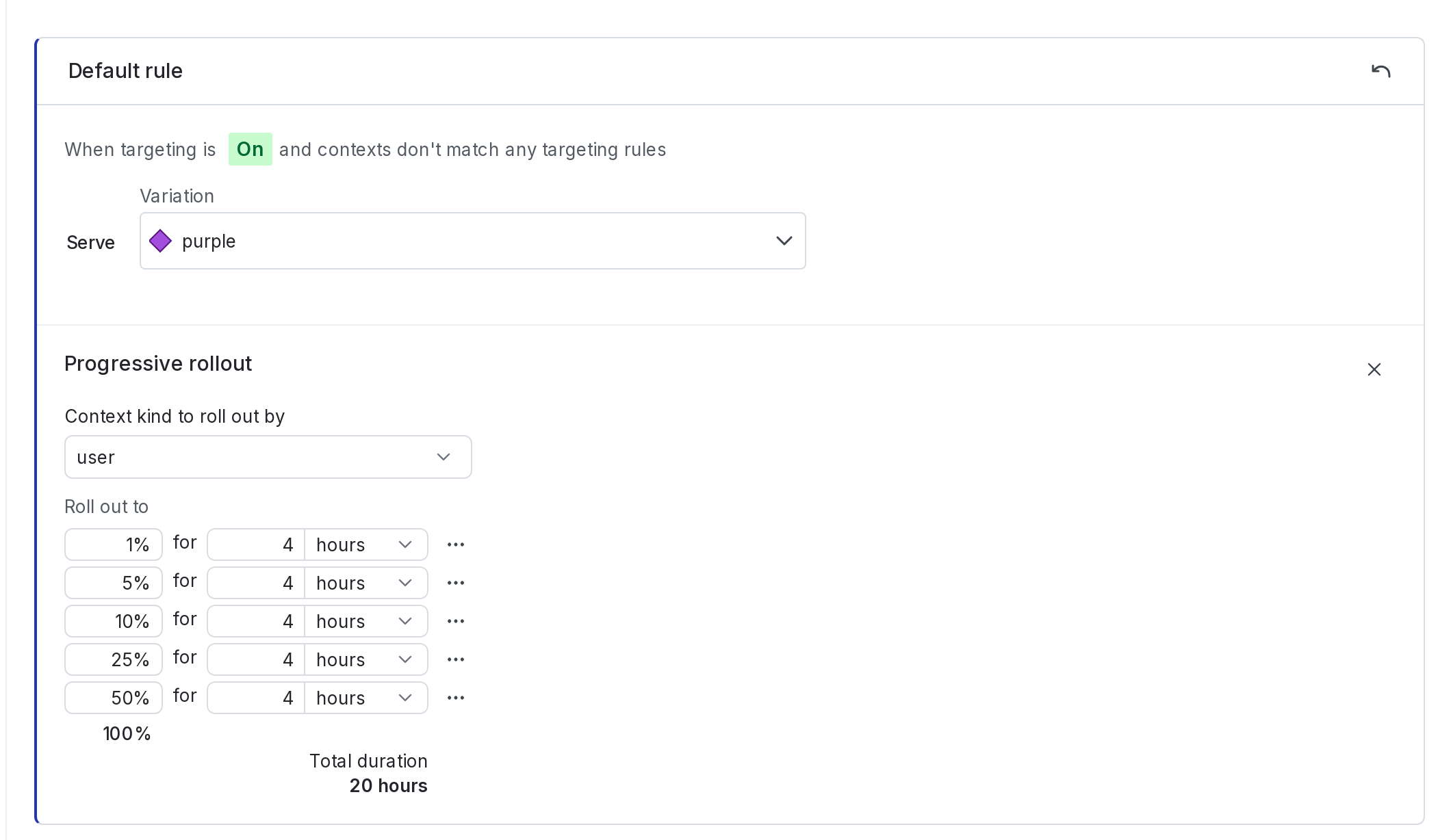Open more options menu for 5% step
Screen dimensions: 1451x840
tap(456, 583)
